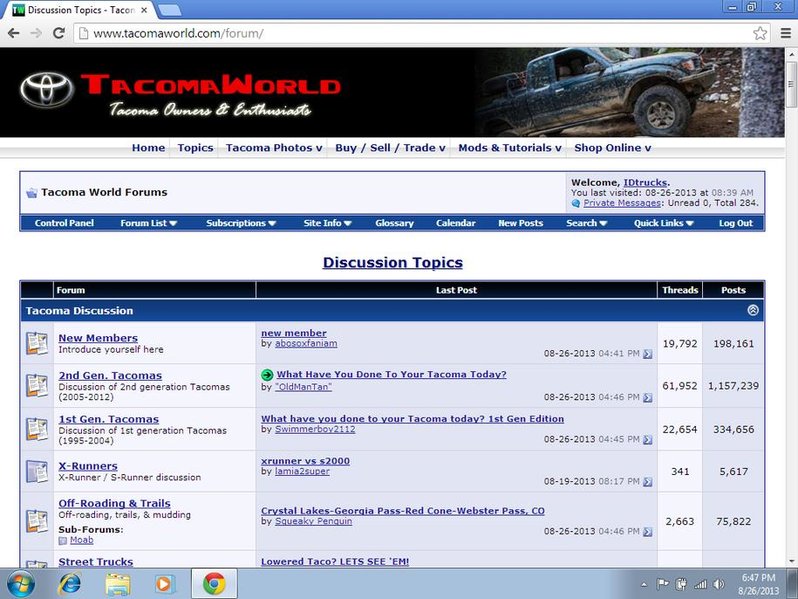This screenshot has height=599, width=798.
Task: Go to last post icon in 1st Gen. Tacomas row
Action: coord(647,440)
